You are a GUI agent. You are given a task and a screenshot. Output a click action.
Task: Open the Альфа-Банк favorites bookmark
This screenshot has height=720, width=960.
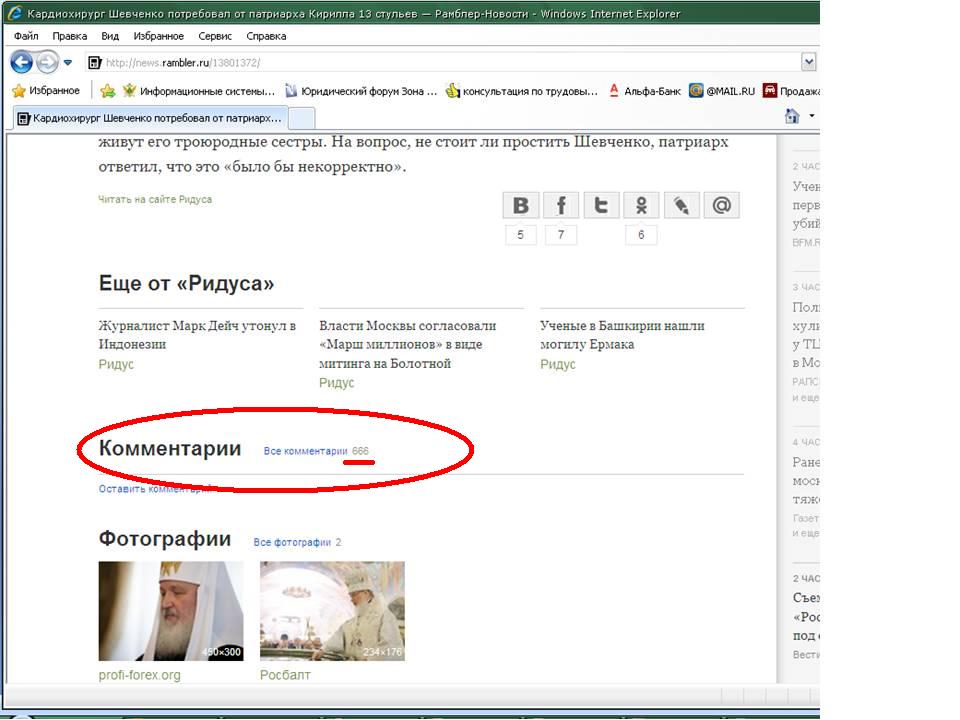[x=645, y=91]
